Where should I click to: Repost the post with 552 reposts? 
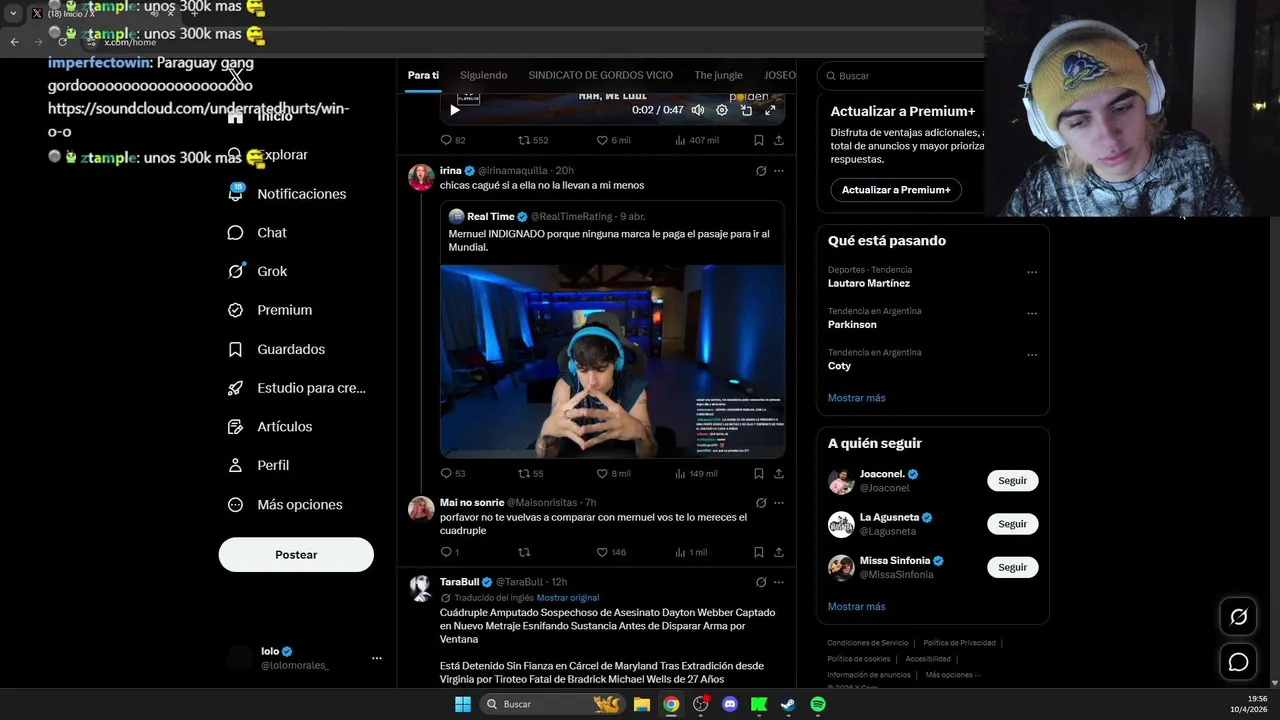coord(532,140)
